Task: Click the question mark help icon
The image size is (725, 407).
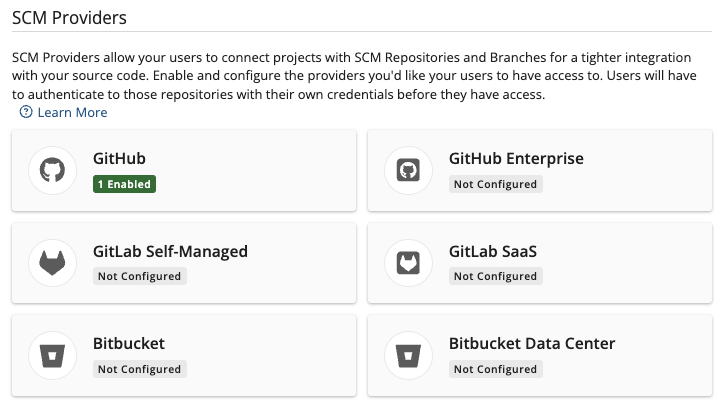Action: [26, 112]
